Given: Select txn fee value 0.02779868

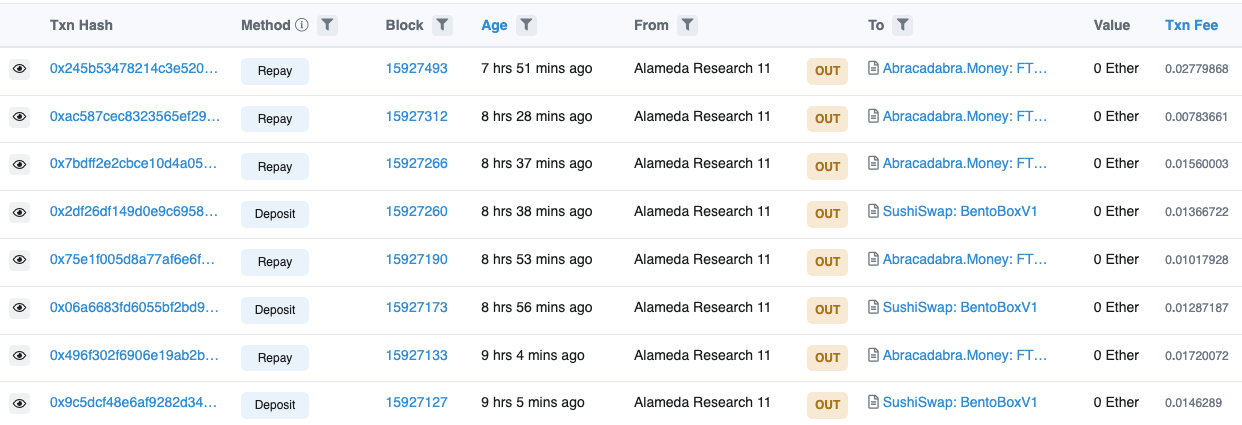Looking at the screenshot, I should pos(1197,69).
